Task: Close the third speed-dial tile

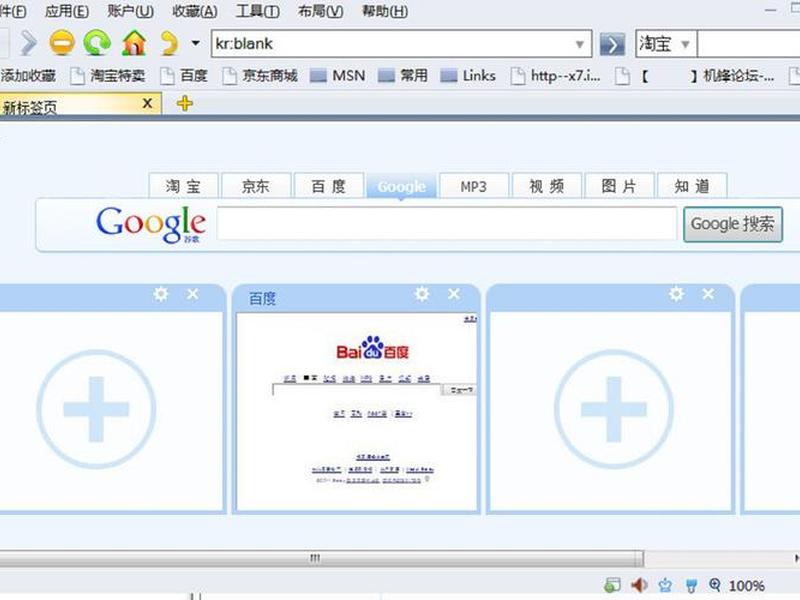Action: 708,294
